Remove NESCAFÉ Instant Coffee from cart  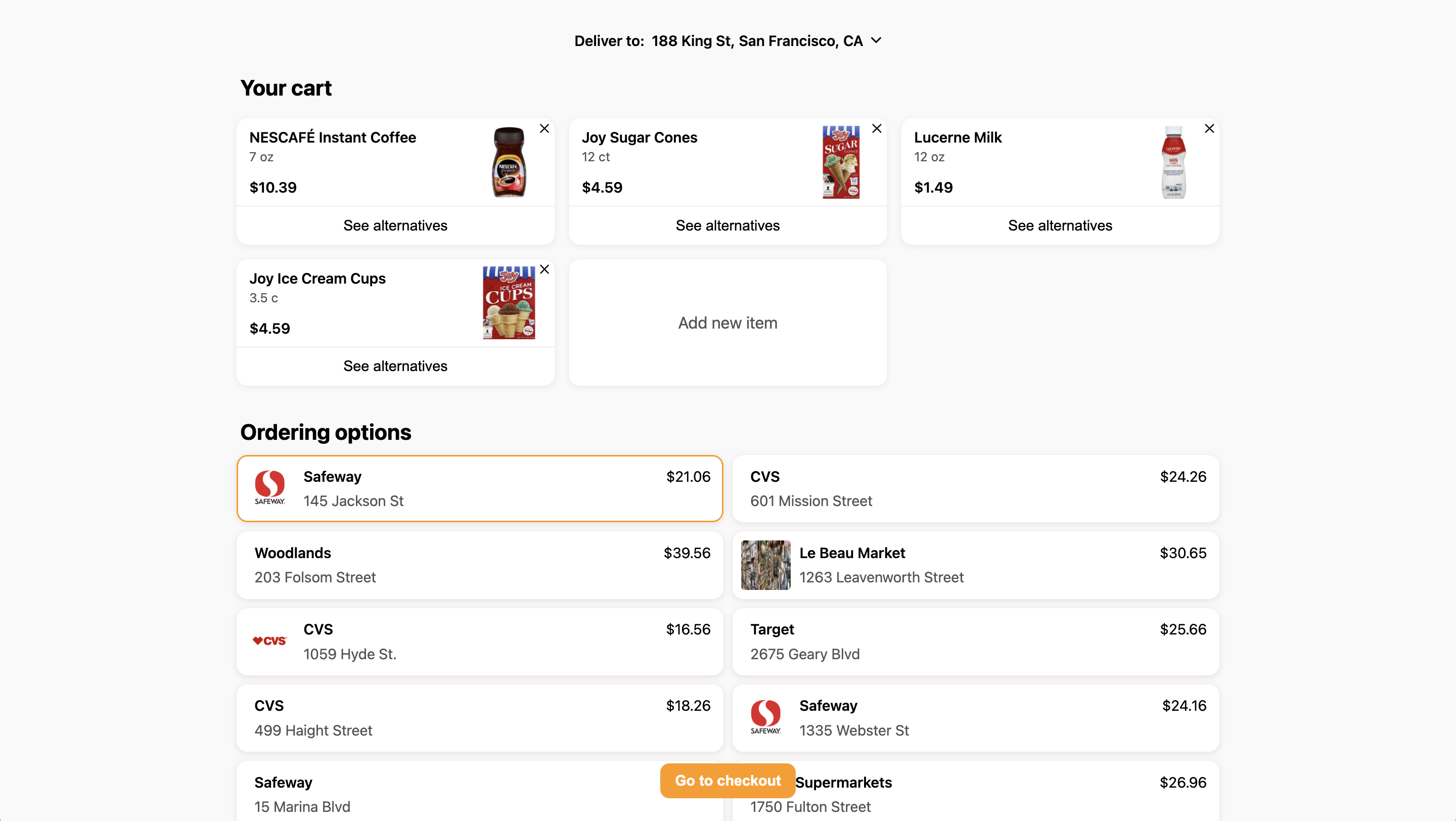click(544, 129)
